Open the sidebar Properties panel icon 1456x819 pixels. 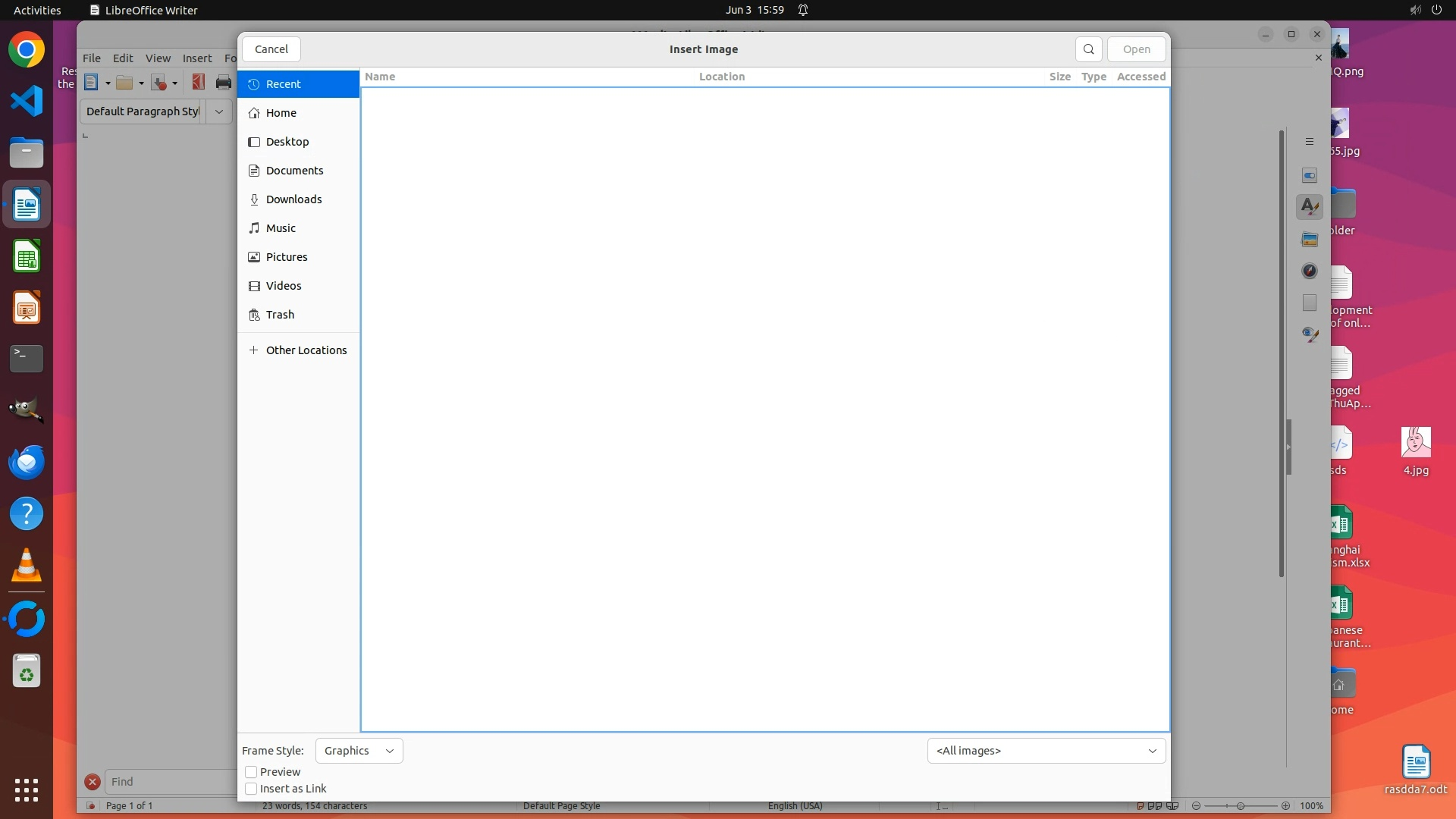1309,175
